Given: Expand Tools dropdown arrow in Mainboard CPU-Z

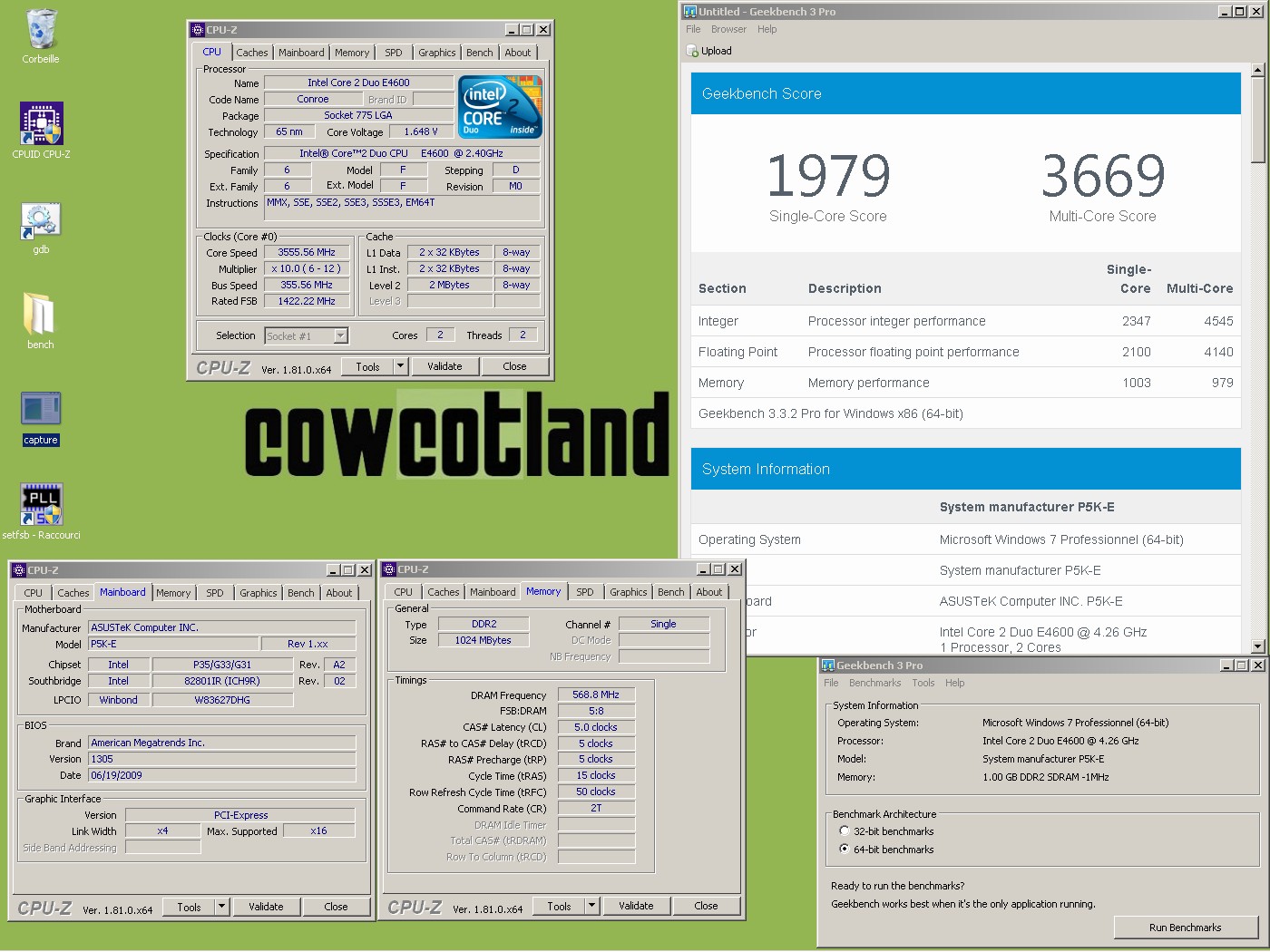Looking at the screenshot, I should 221,907.
